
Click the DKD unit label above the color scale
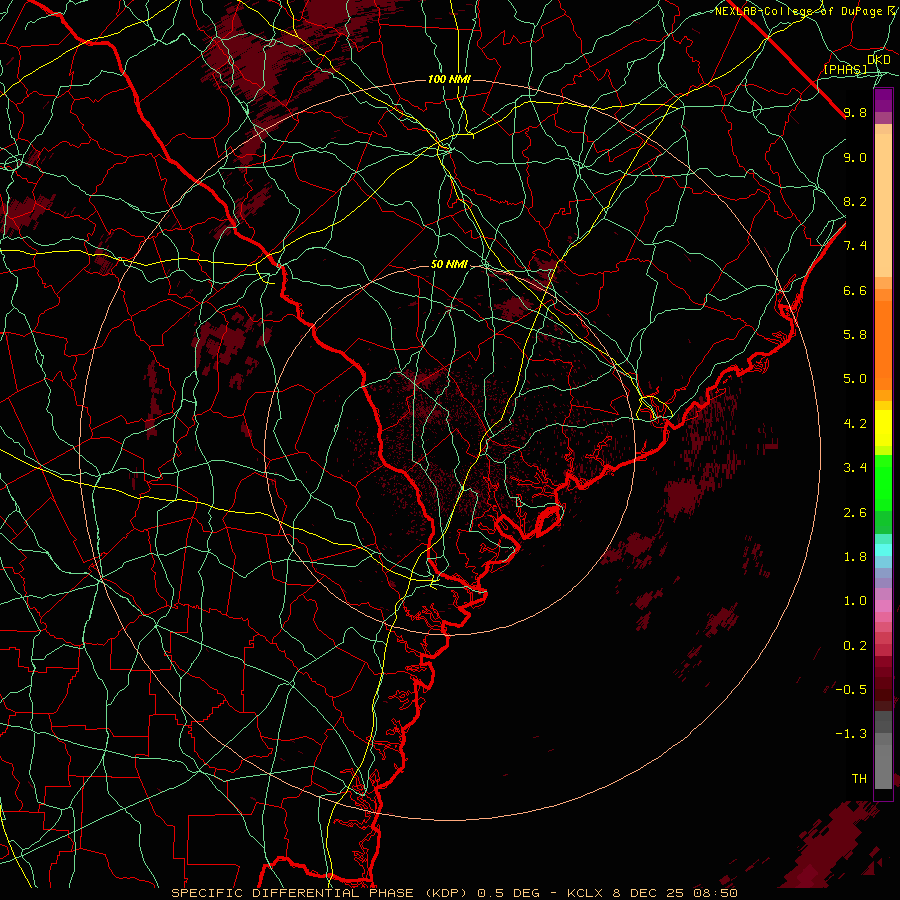(x=879, y=60)
